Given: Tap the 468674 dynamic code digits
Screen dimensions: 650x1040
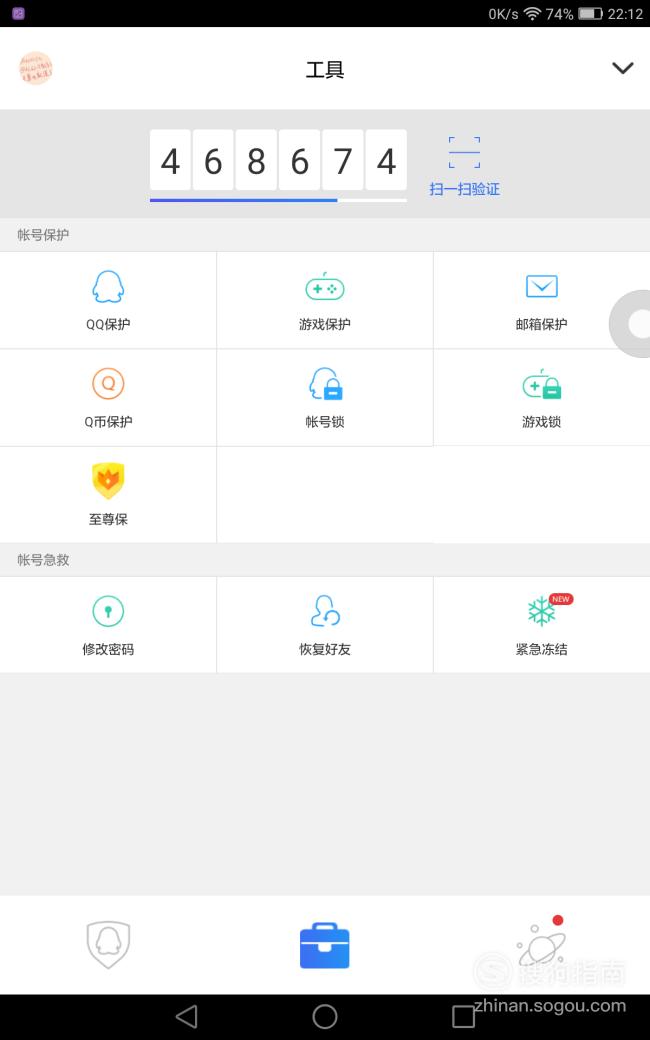Looking at the screenshot, I should click(x=278, y=161).
